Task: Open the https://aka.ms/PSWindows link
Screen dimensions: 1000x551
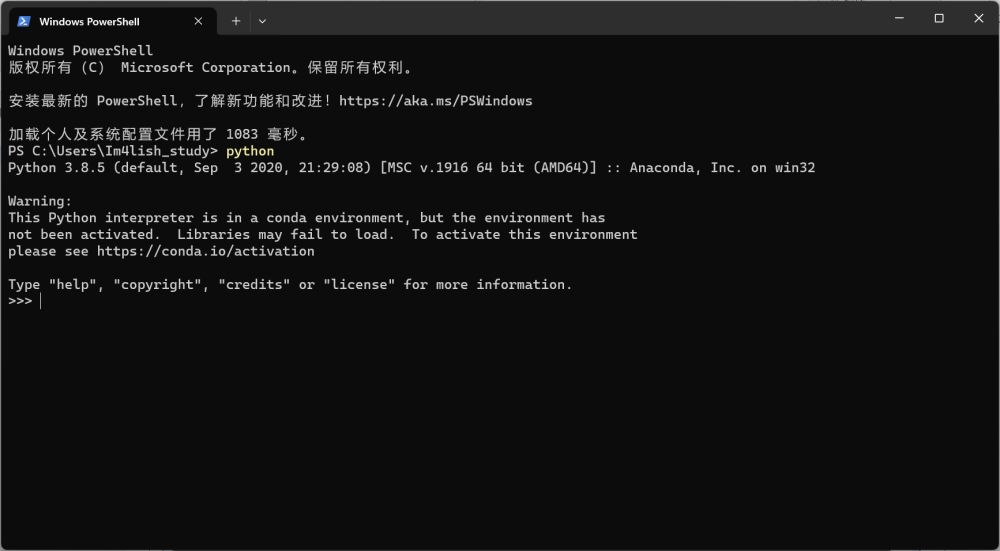Action: 436,101
